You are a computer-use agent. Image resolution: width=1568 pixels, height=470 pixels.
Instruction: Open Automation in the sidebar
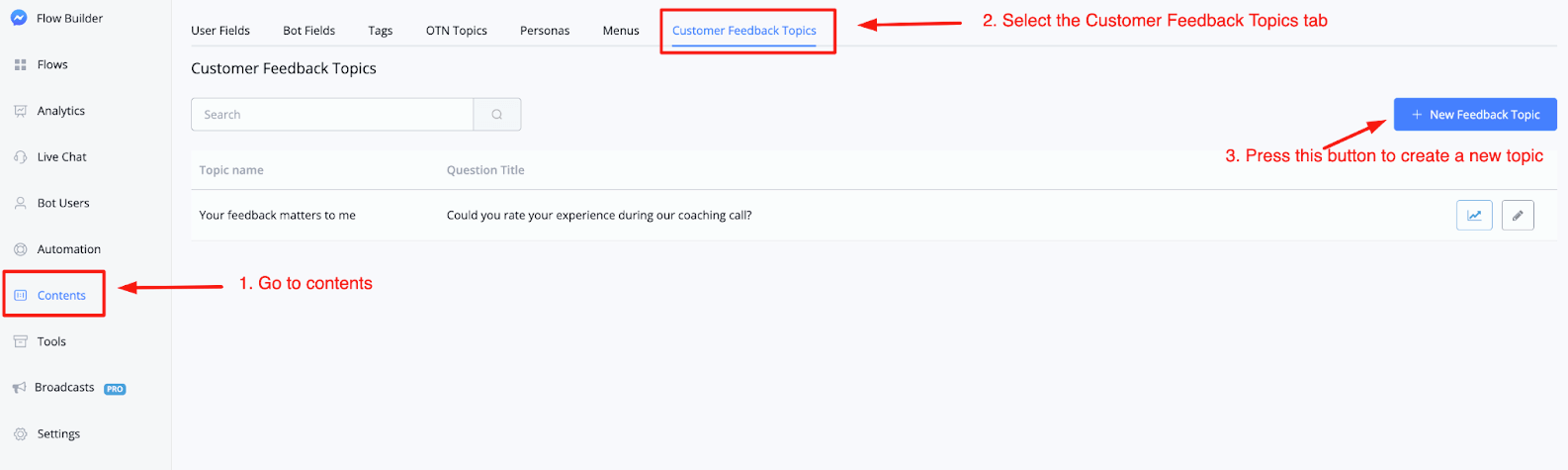(x=68, y=249)
